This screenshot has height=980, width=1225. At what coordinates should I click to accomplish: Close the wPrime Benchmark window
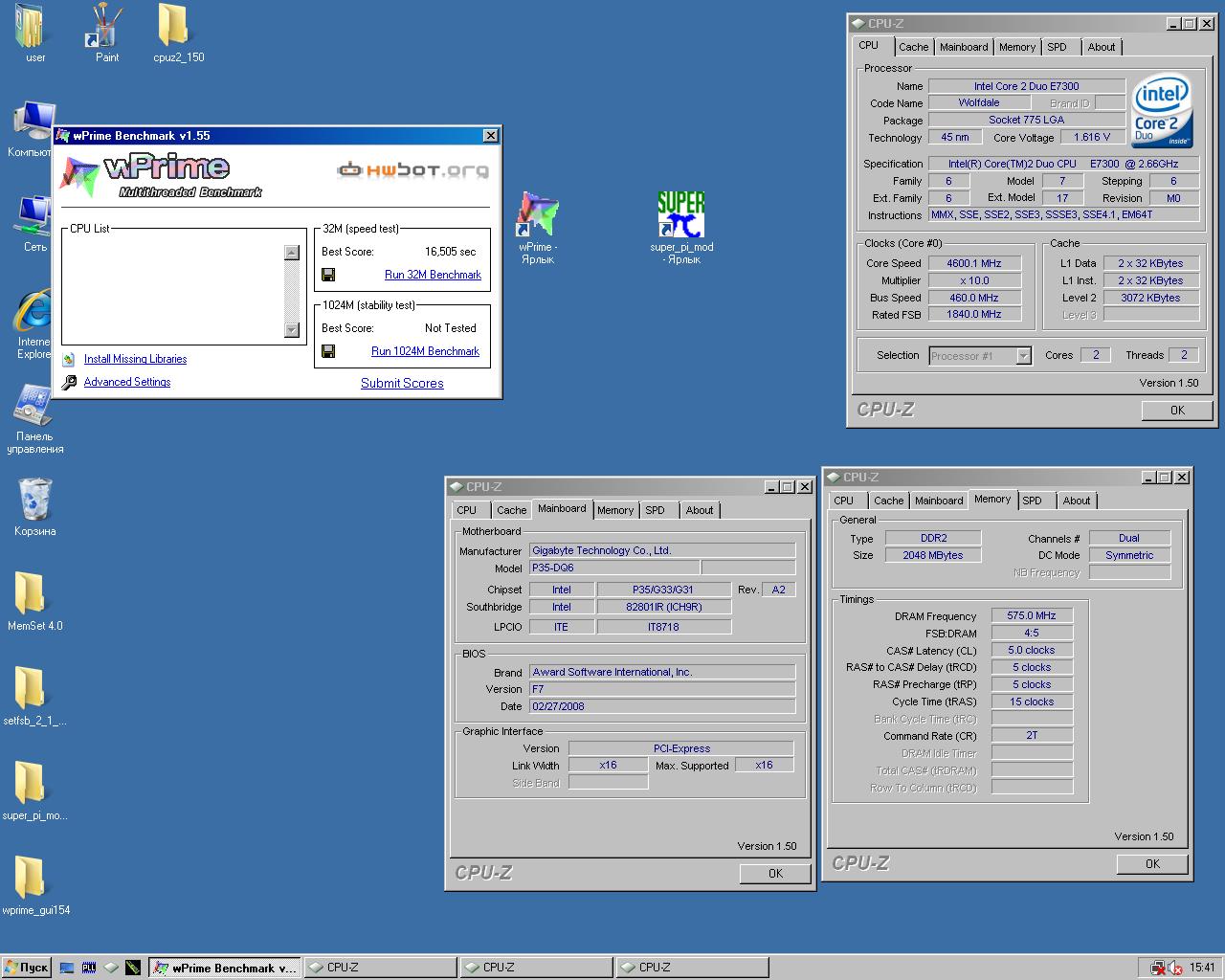(490, 136)
